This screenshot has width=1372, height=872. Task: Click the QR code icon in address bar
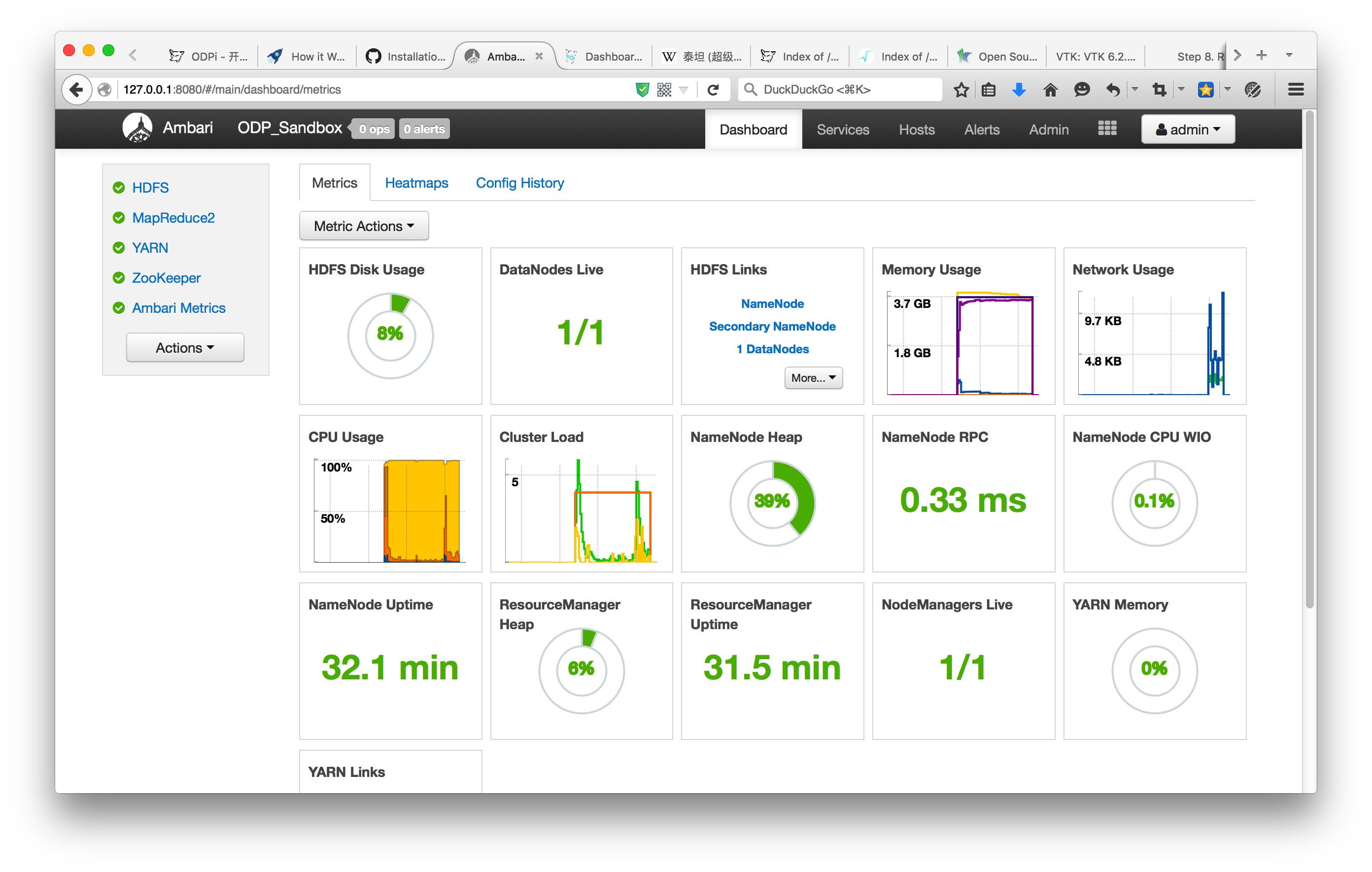coord(664,90)
